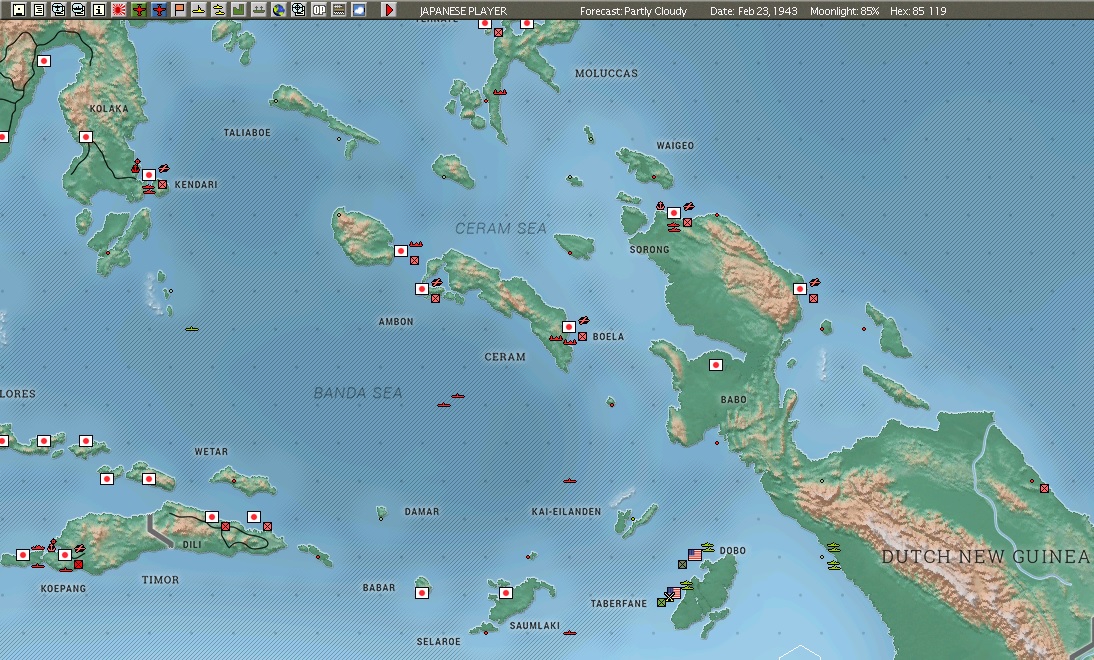Select the Japanese flag base at Boela
The height and width of the screenshot is (660, 1094).
(x=569, y=327)
